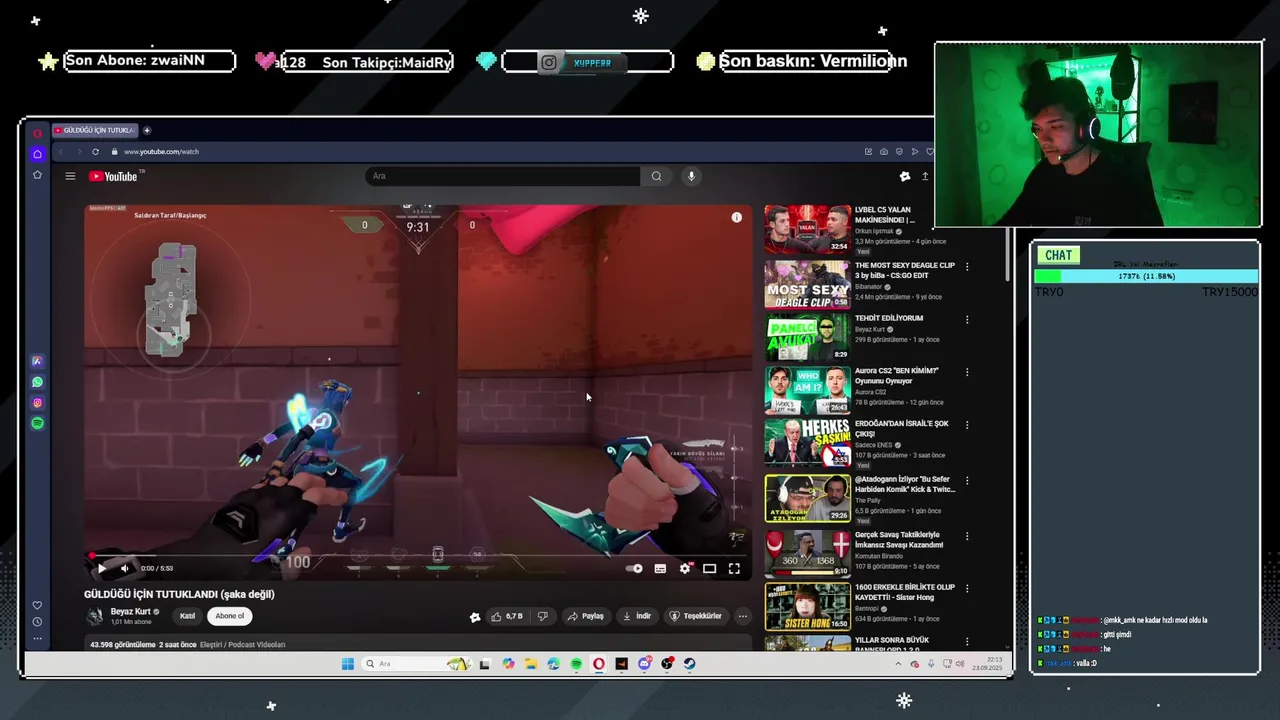The image size is (1280, 720).
Task: Download video with İndir button
Action: coord(637,616)
